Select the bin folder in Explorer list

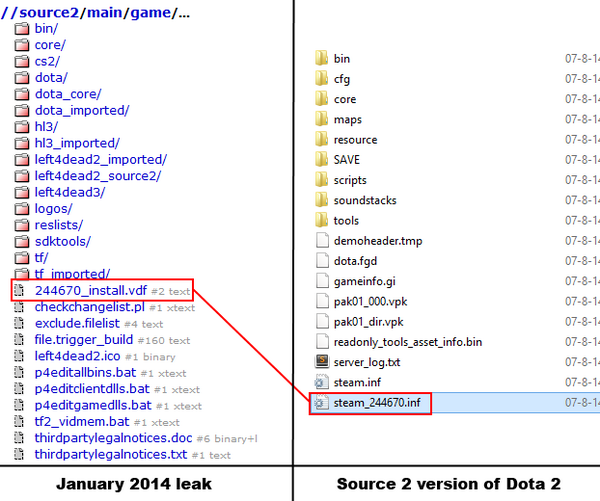point(342,59)
